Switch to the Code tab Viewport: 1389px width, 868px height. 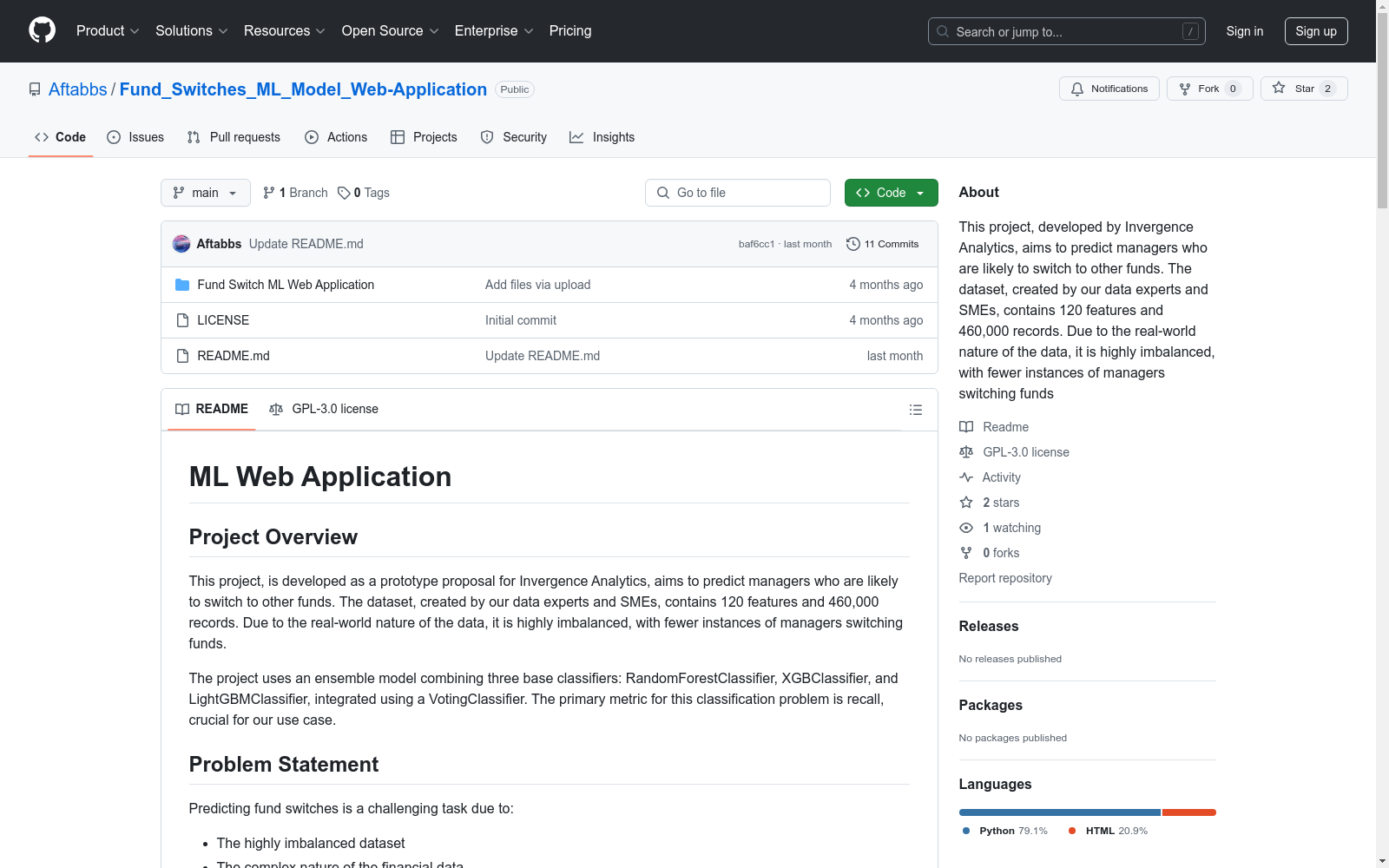coord(60,137)
